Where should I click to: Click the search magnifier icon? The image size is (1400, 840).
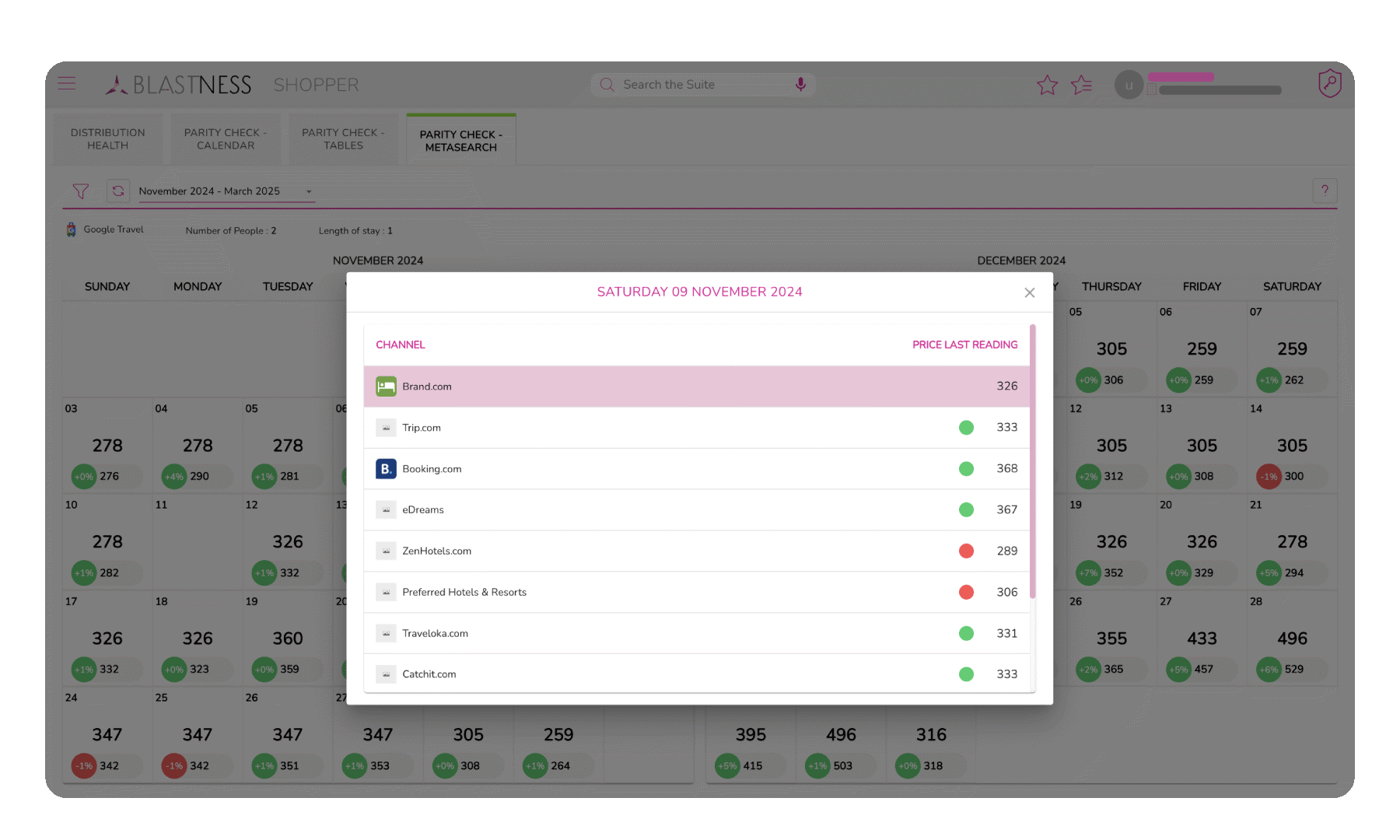[x=607, y=85]
